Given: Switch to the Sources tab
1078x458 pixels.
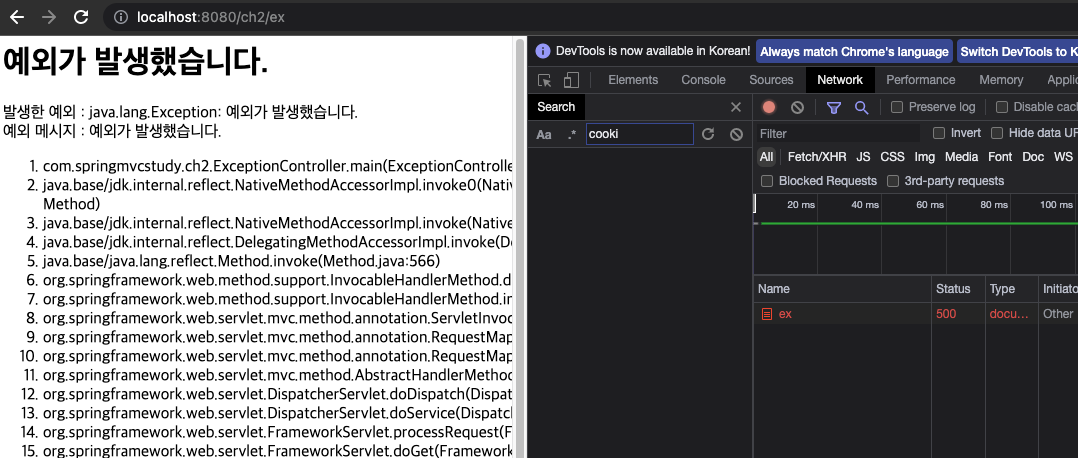Looking at the screenshot, I should [x=771, y=80].
